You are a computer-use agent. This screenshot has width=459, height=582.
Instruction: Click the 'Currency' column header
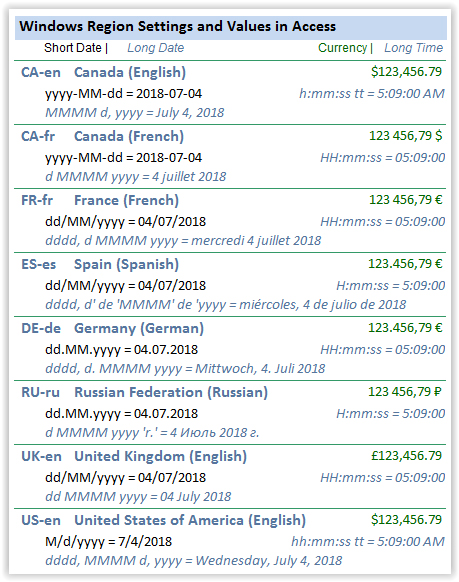coord(342,48)
